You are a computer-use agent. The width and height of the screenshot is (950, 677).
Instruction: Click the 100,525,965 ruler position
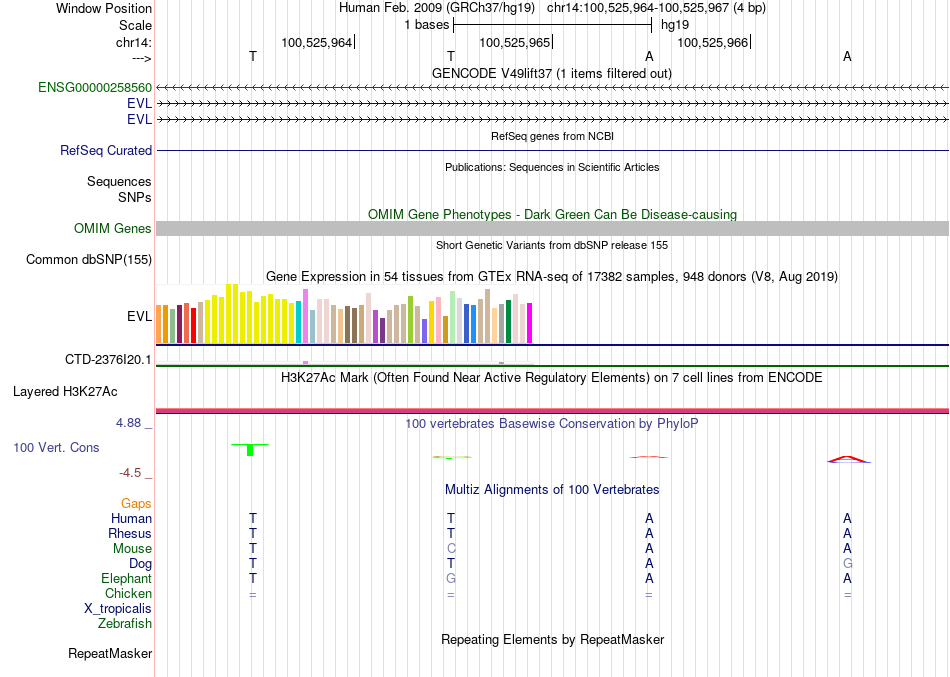click(x=514, y=42)
